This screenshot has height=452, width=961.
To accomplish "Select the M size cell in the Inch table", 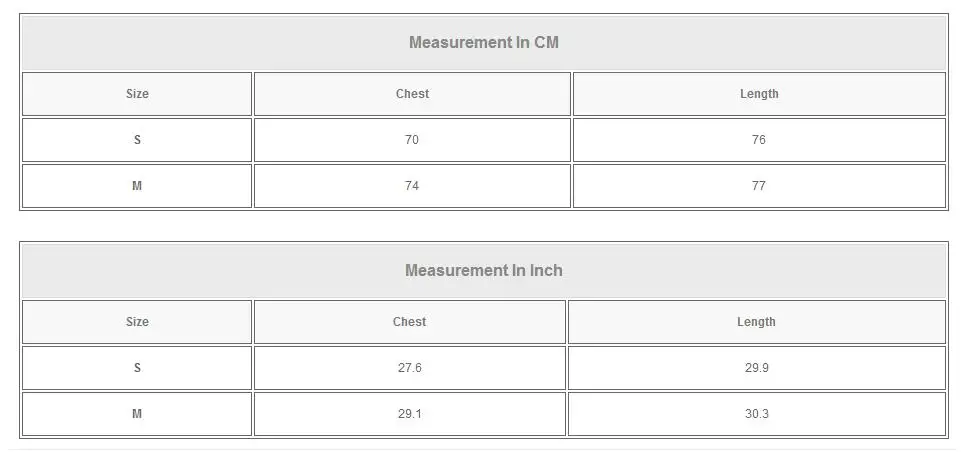I will click(x=137, y=414).
